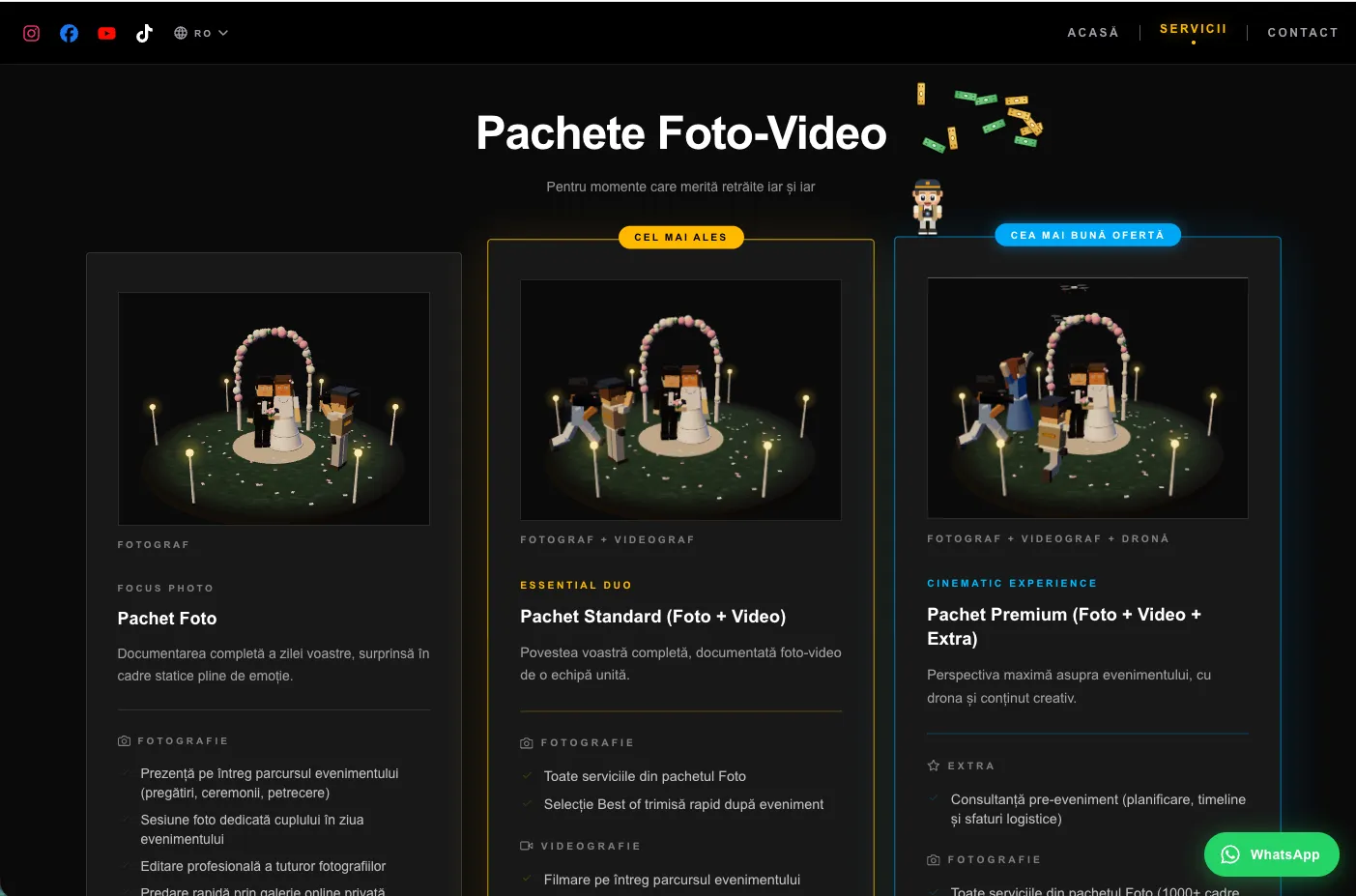Viewport: 1356px width, 896px height.
Task: Click the Pachet Standard (Foto + Video) title
Action: tap(653, 617)
